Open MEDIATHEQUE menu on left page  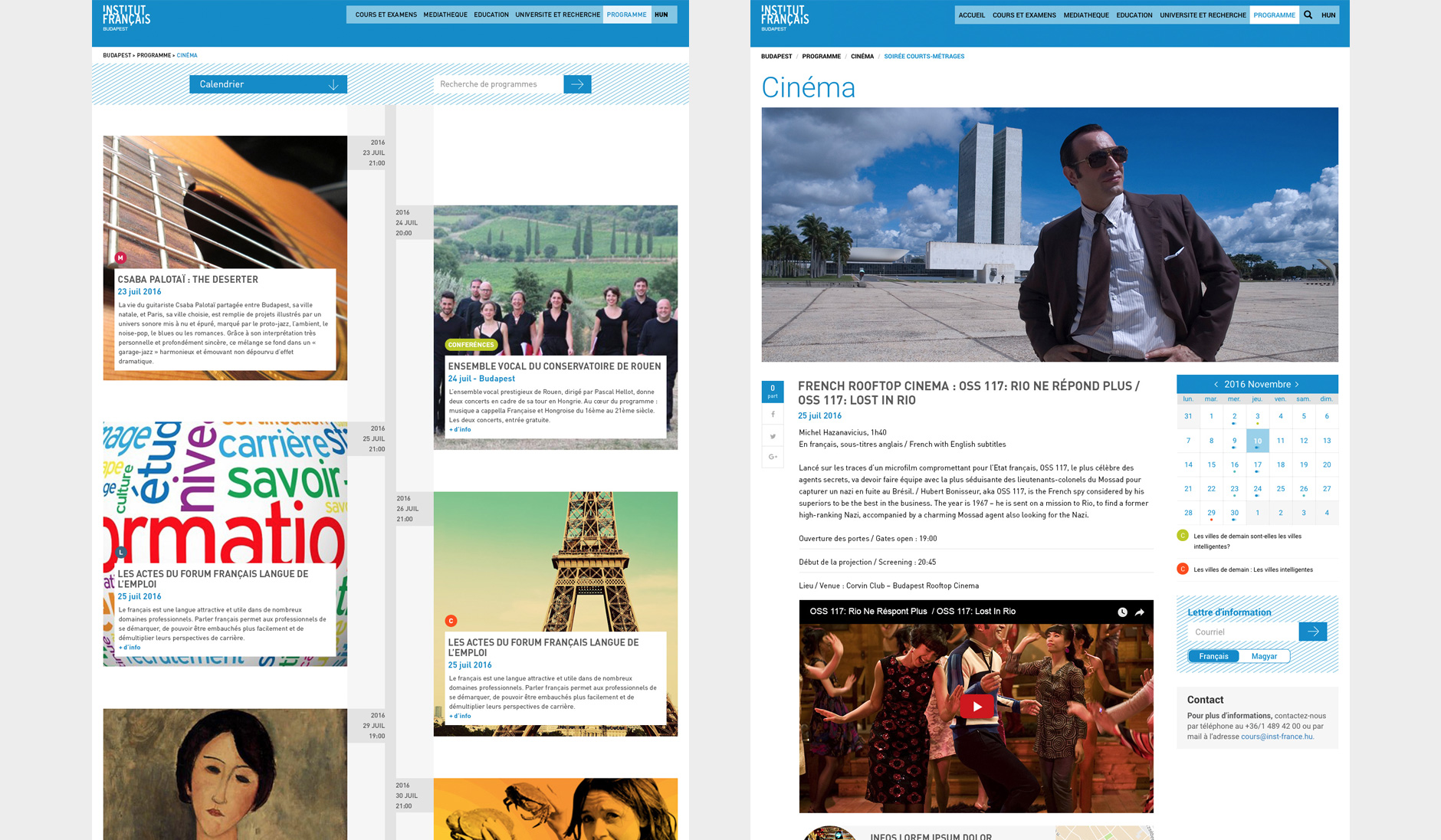tap(445, 15)
